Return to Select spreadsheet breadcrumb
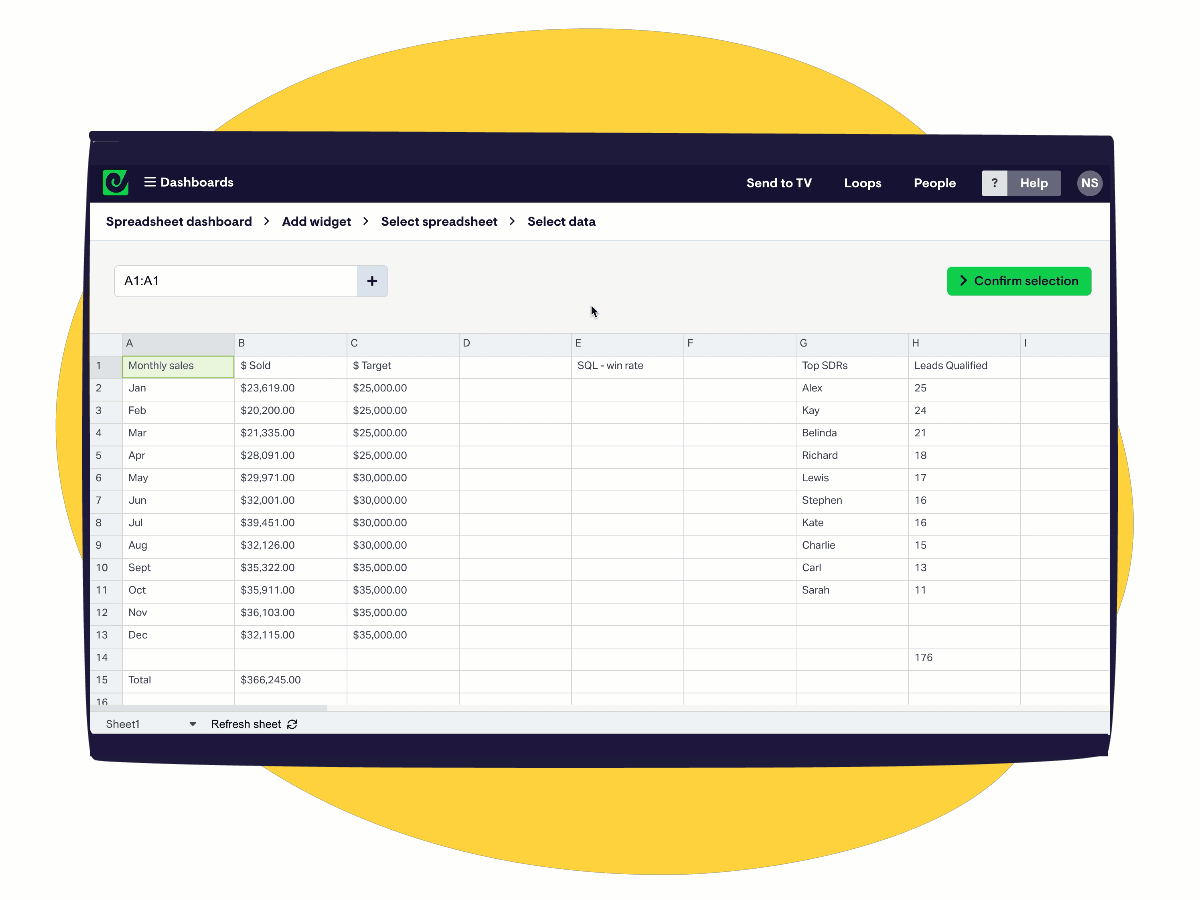Image resolution: width=1200 pixels, height=900 pixels. [439, 222]
